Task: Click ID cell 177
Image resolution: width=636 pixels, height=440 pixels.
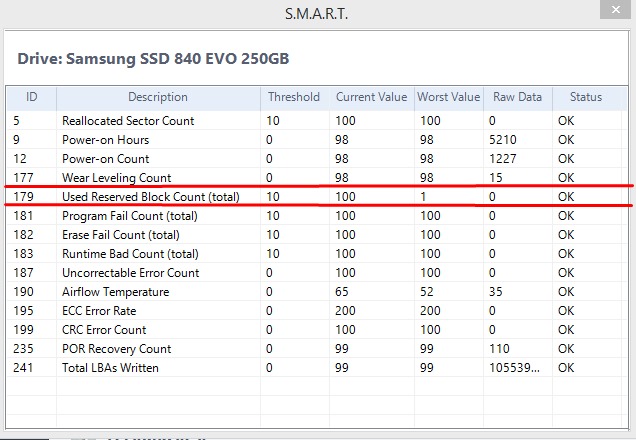Action: [23, 178]
